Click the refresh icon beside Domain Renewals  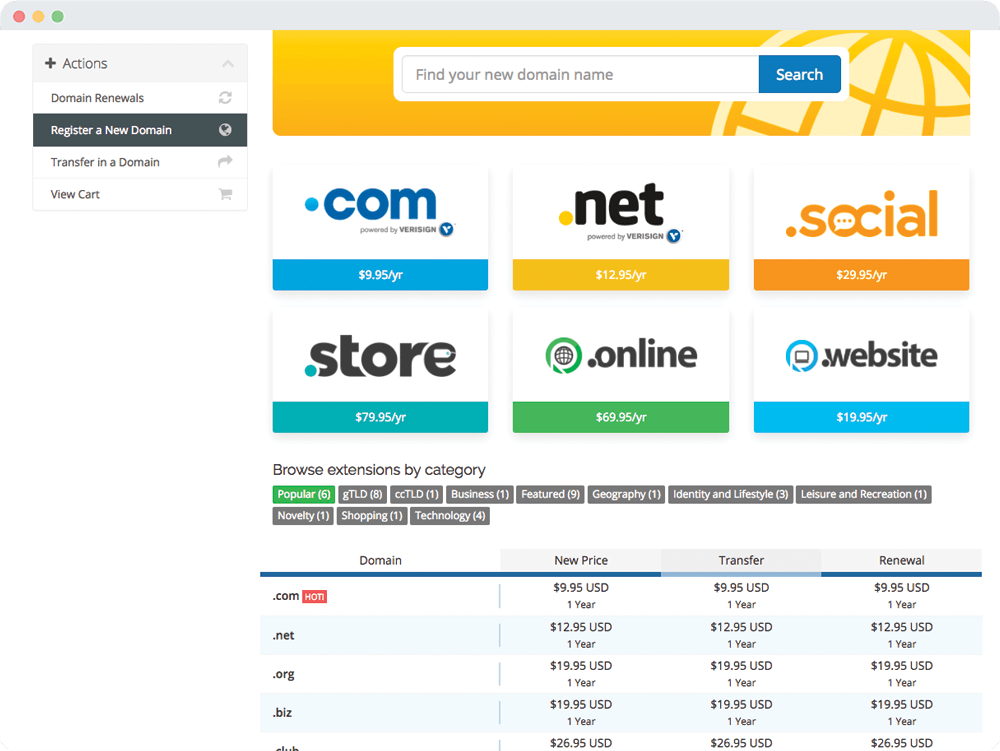225,98
